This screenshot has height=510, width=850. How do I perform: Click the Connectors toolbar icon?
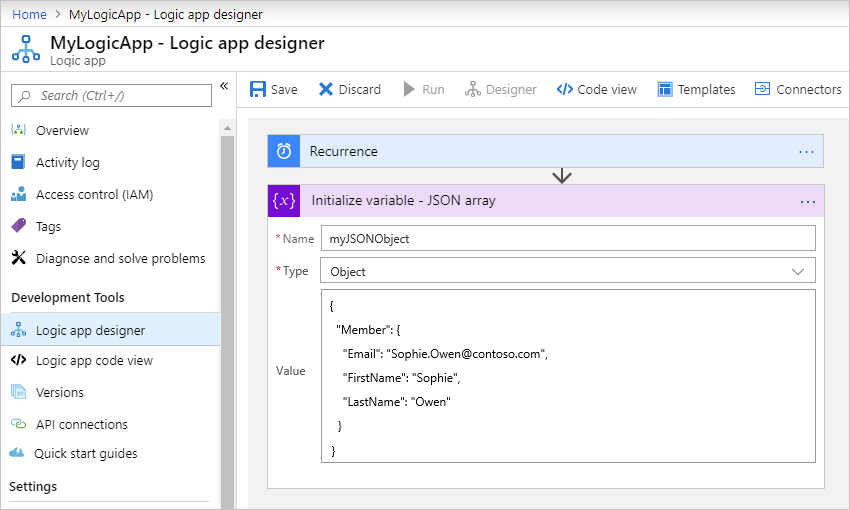(x=762, y=89)
